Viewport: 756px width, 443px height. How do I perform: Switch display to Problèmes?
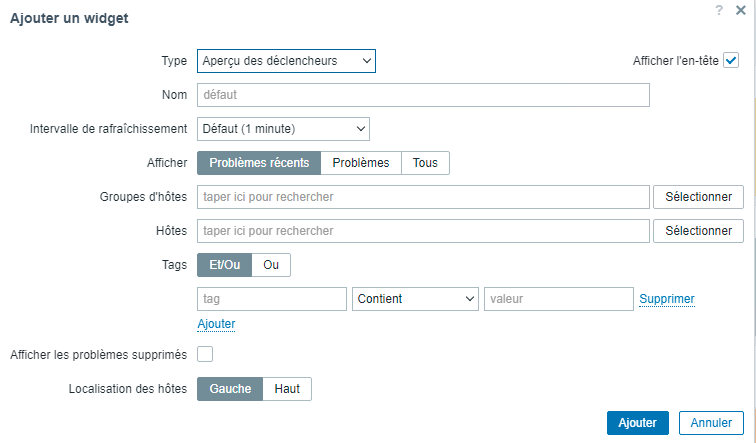360,163
